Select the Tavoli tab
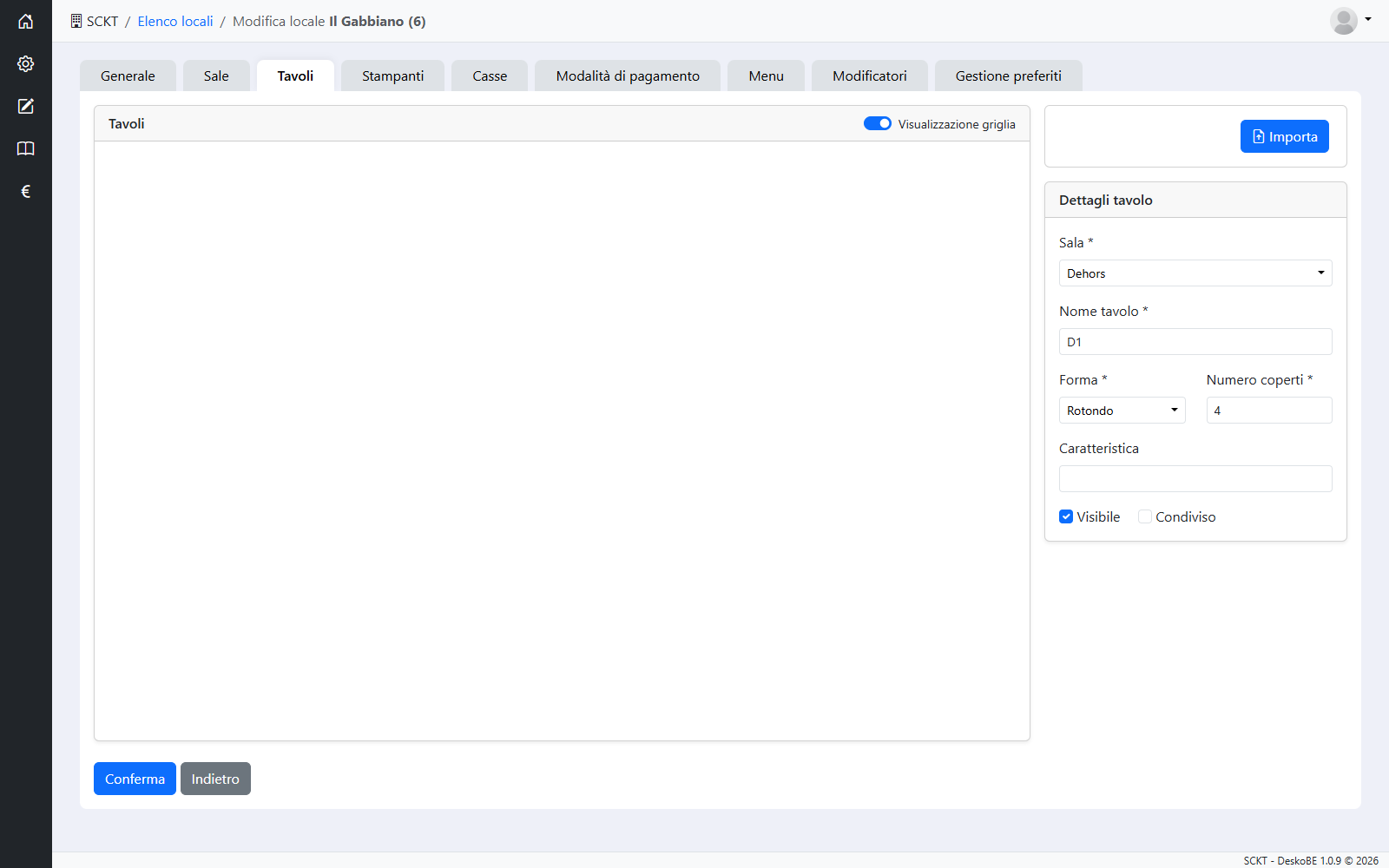Screen dimensions: 1389x868 click(295, 76)
